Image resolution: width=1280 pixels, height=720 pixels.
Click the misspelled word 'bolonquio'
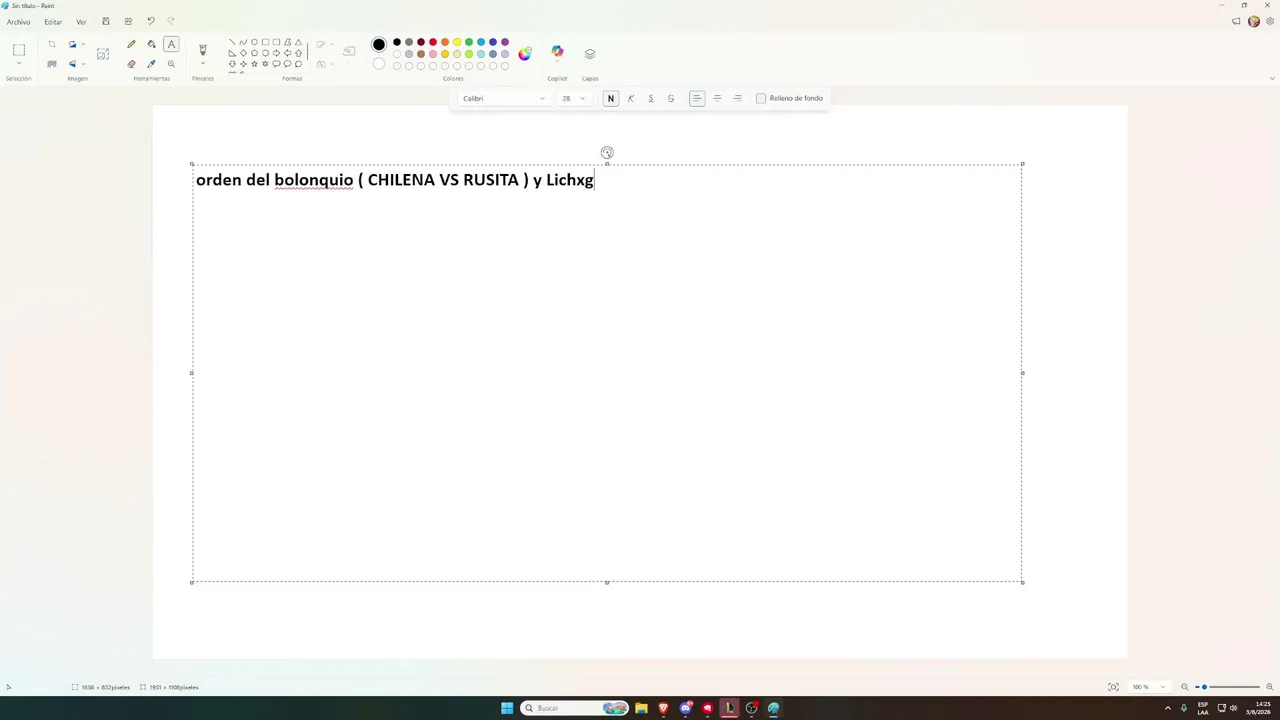pos(314,180)
